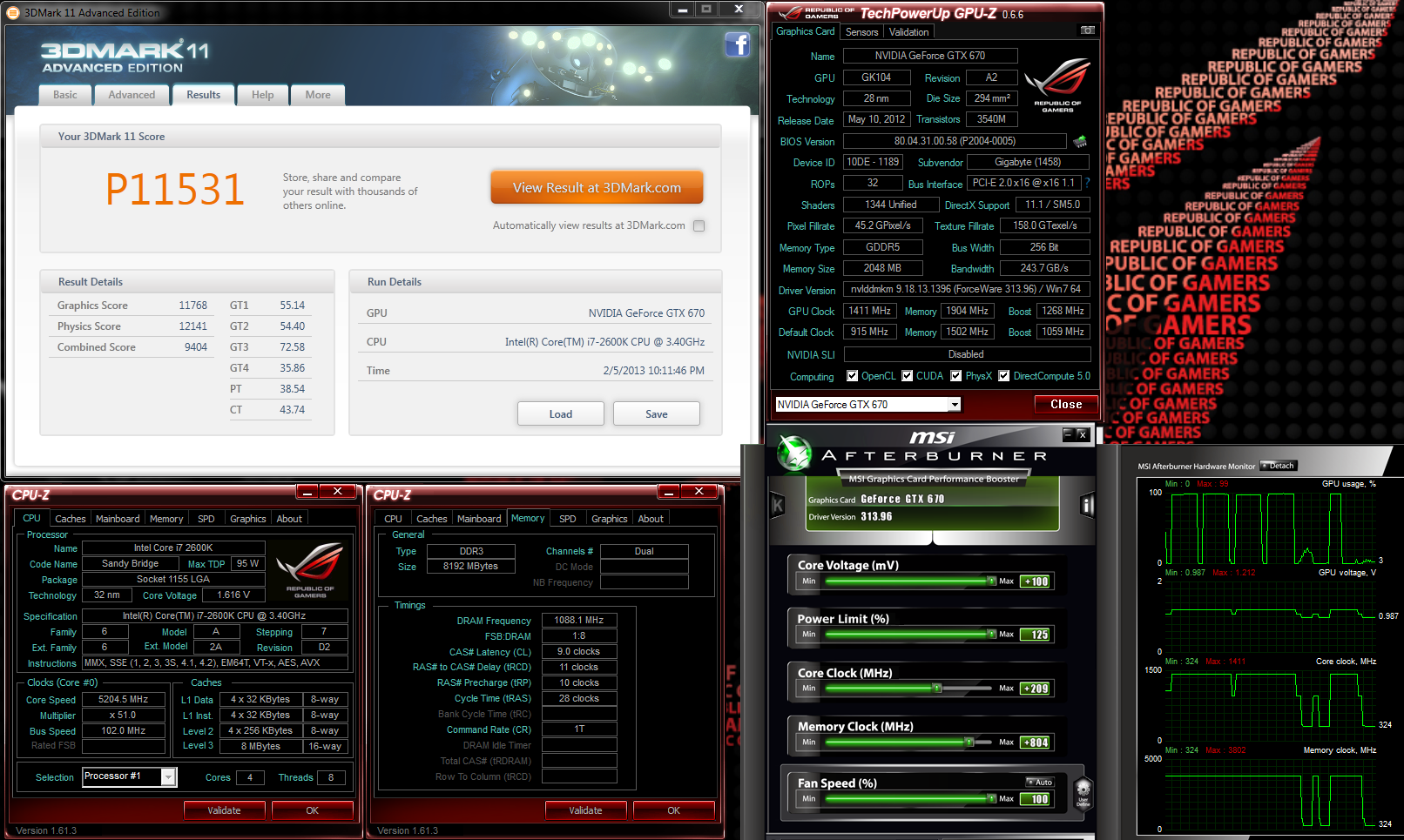Open Mainboard tab in left CPU-Z window
Image resolution: width=1404 pixels, height=840 pixels.
point(118,519)
